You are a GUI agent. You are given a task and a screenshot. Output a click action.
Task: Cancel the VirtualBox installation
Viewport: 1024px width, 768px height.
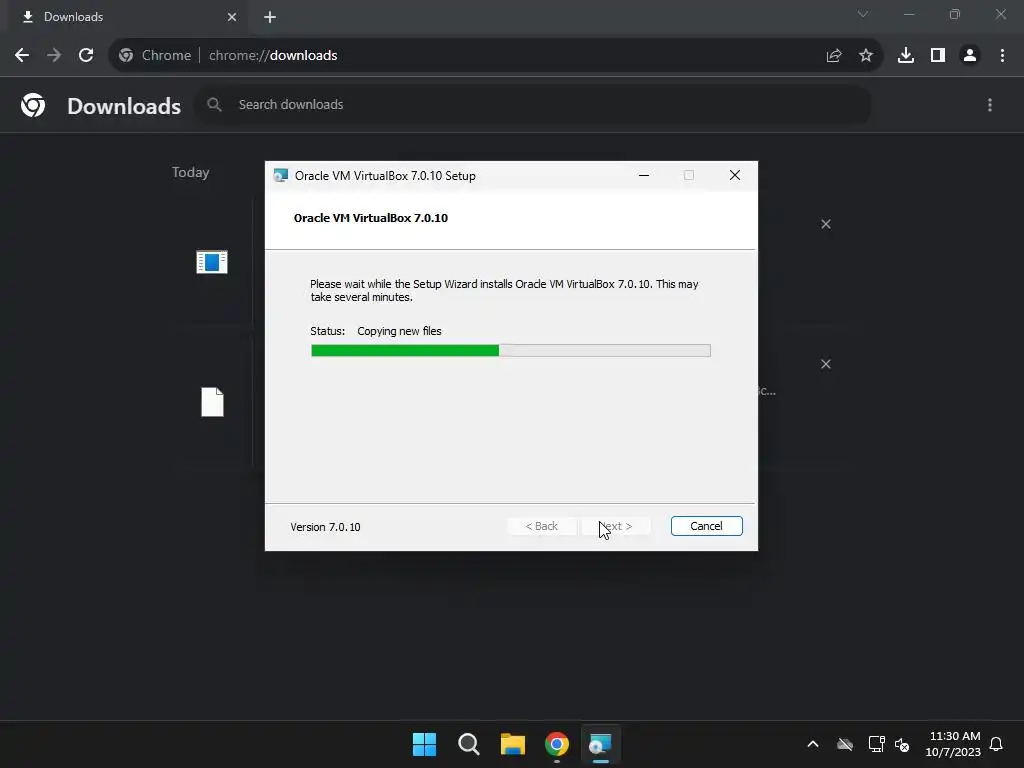(706, 526)
